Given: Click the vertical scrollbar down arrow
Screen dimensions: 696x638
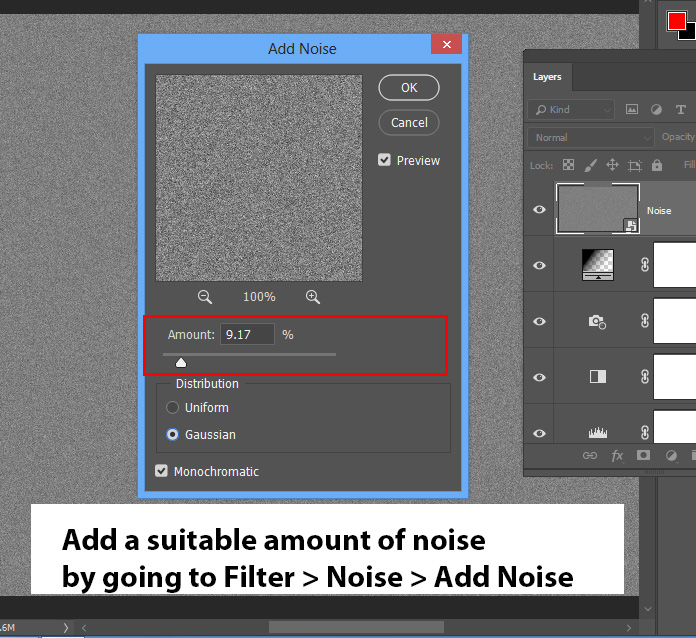Looking at the screenshot, I should coord(648,609).
